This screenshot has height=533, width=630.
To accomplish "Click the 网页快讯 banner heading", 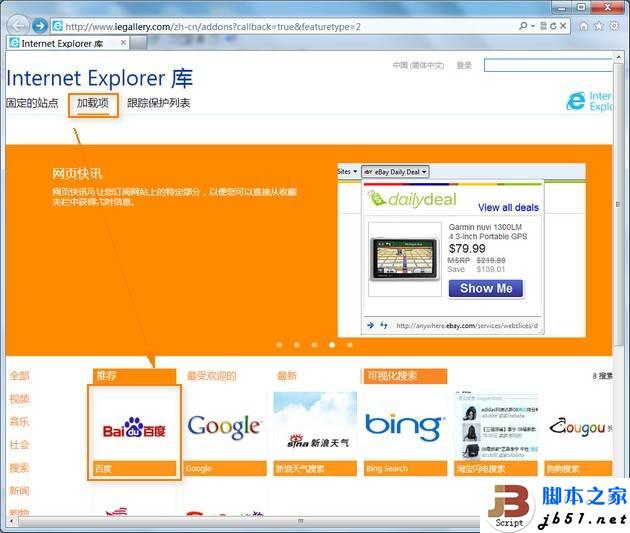I will coord(77,174).
